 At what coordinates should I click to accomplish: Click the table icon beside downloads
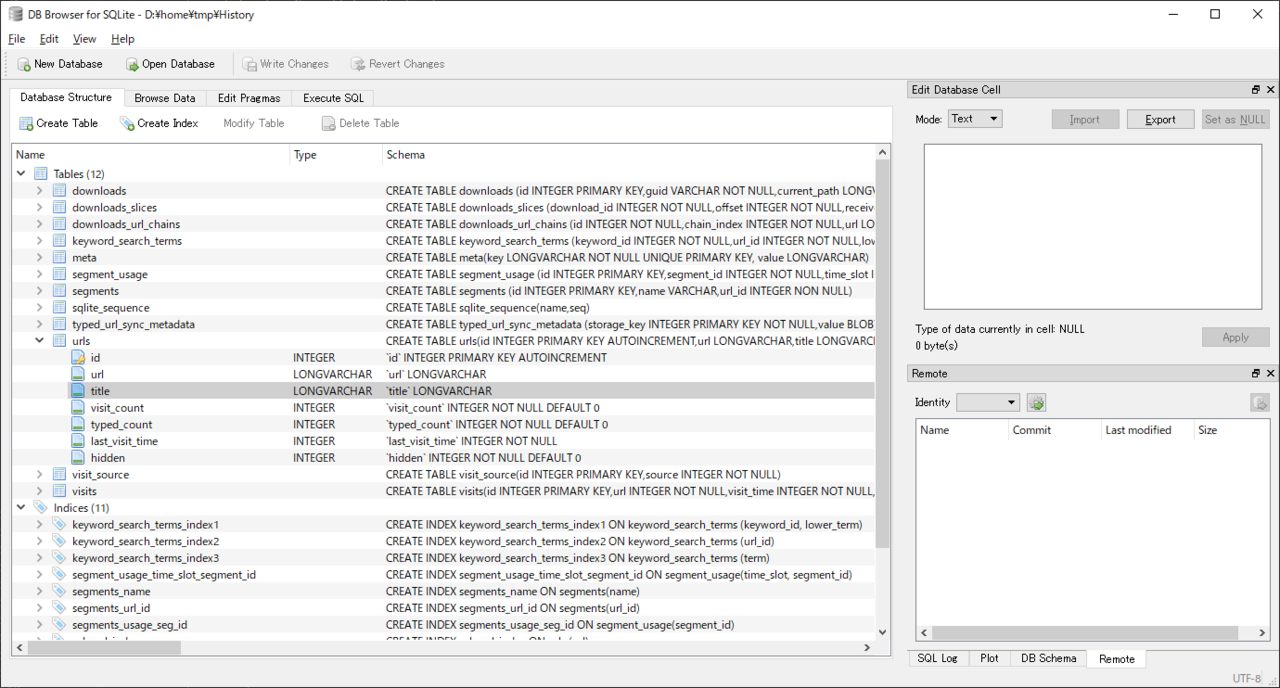point(59,191)
